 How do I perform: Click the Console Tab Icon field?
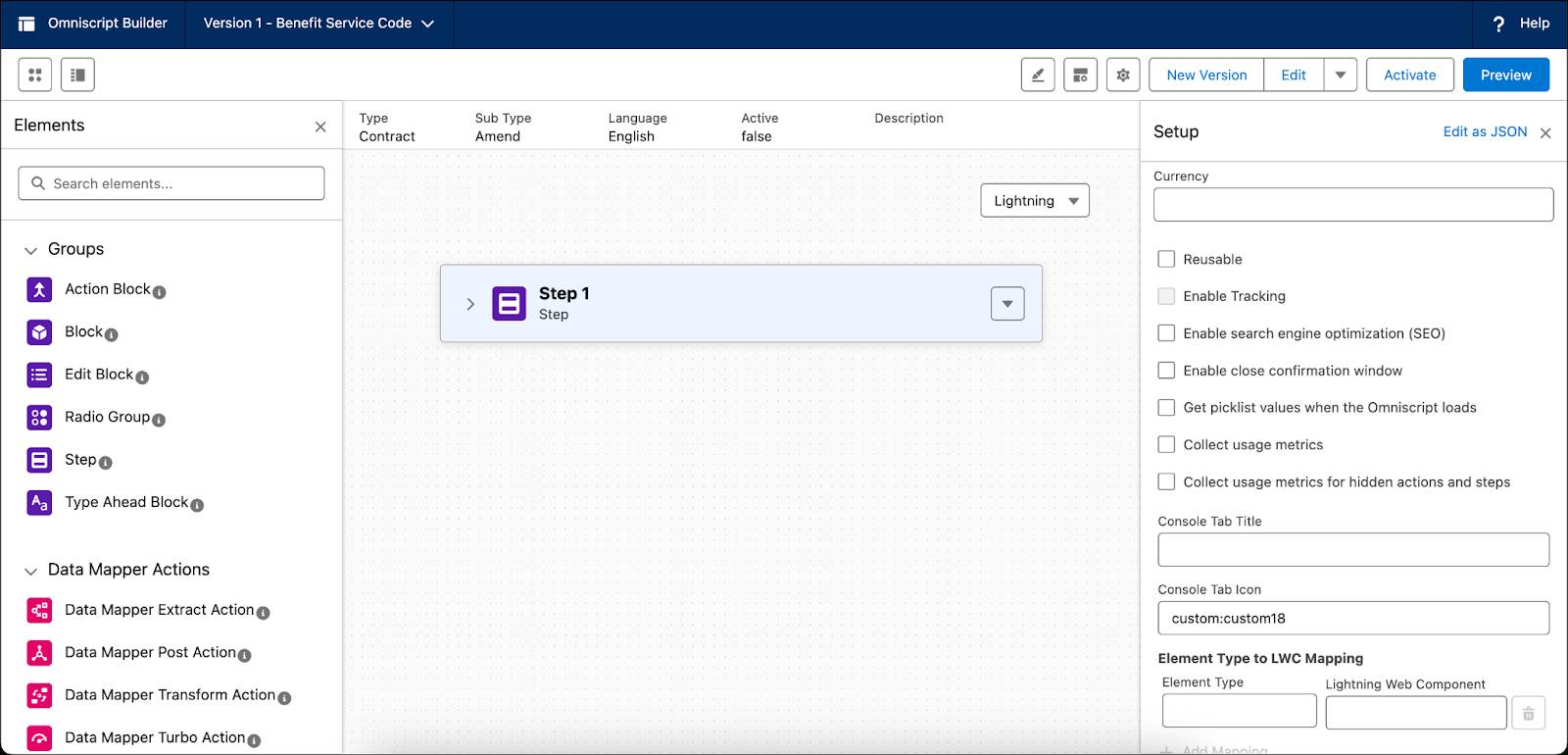(1353, 619)
